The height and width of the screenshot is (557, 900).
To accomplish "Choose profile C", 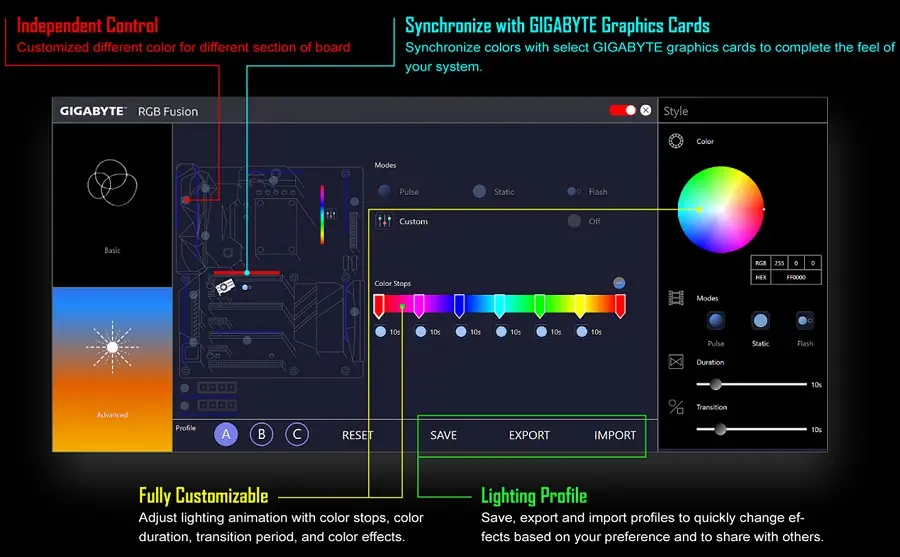I will click(x=297, y=435).
